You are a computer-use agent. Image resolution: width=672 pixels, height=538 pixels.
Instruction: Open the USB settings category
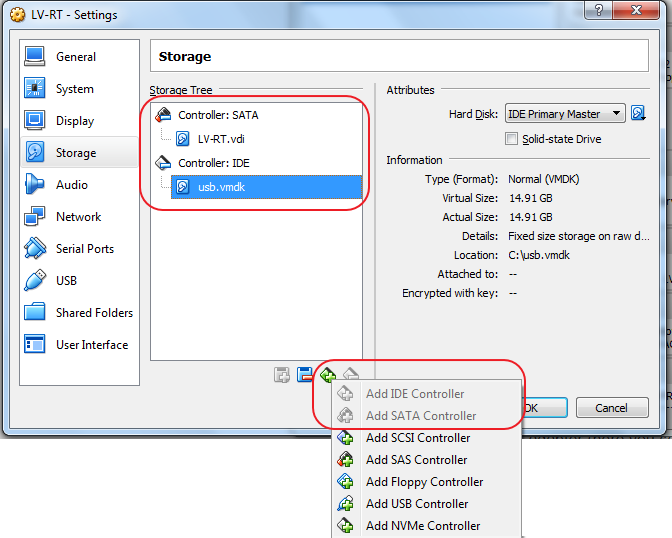(x=66, y=281)
